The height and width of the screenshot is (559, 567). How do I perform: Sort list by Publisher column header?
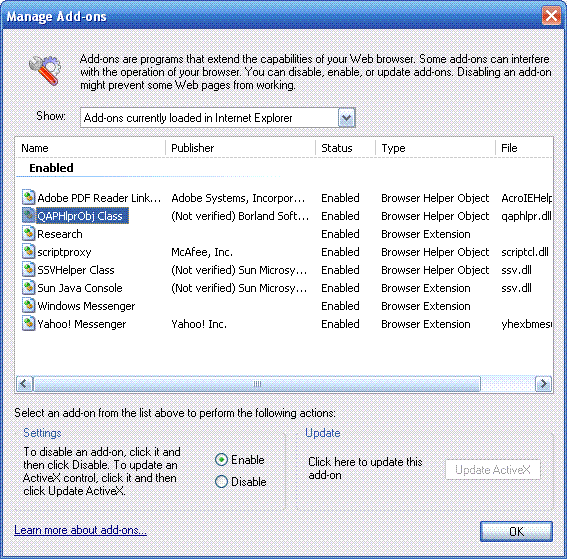coord(240,148)
